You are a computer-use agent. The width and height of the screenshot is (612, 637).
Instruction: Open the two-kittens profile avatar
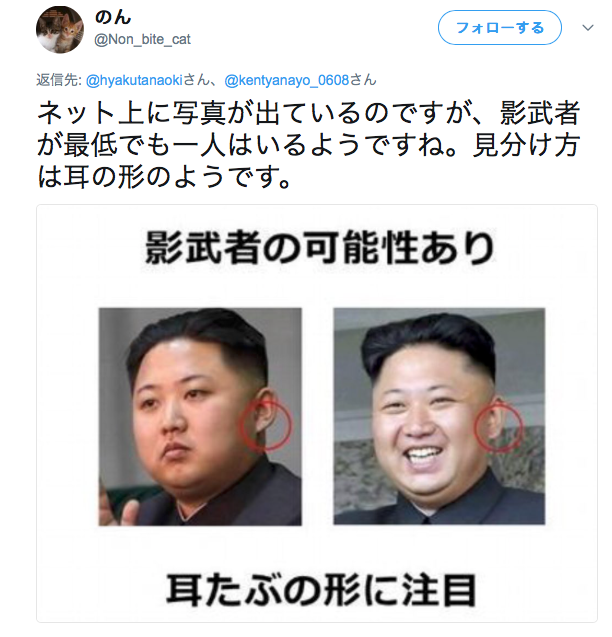60,29
